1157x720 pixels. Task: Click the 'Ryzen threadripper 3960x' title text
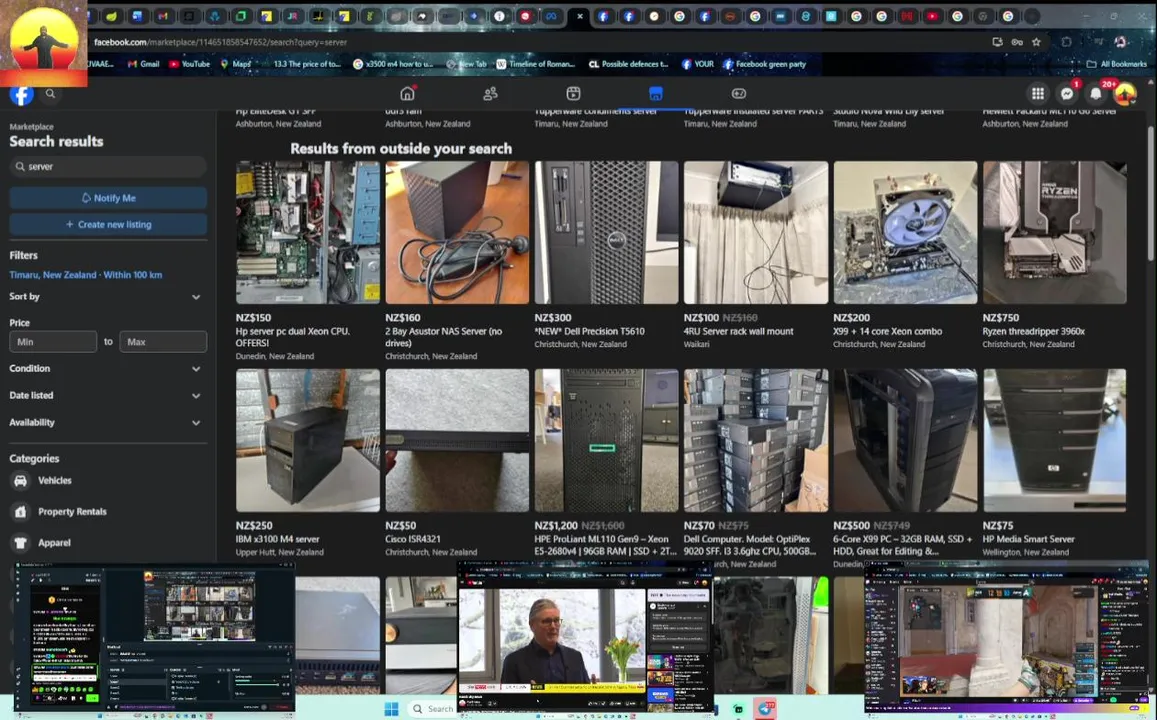pos(1033,331)
